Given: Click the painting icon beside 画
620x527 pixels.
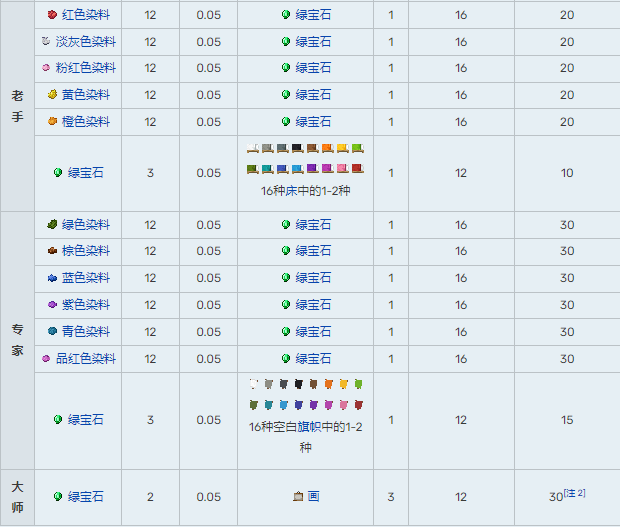Looking at the screenshot, I should 298,497.
